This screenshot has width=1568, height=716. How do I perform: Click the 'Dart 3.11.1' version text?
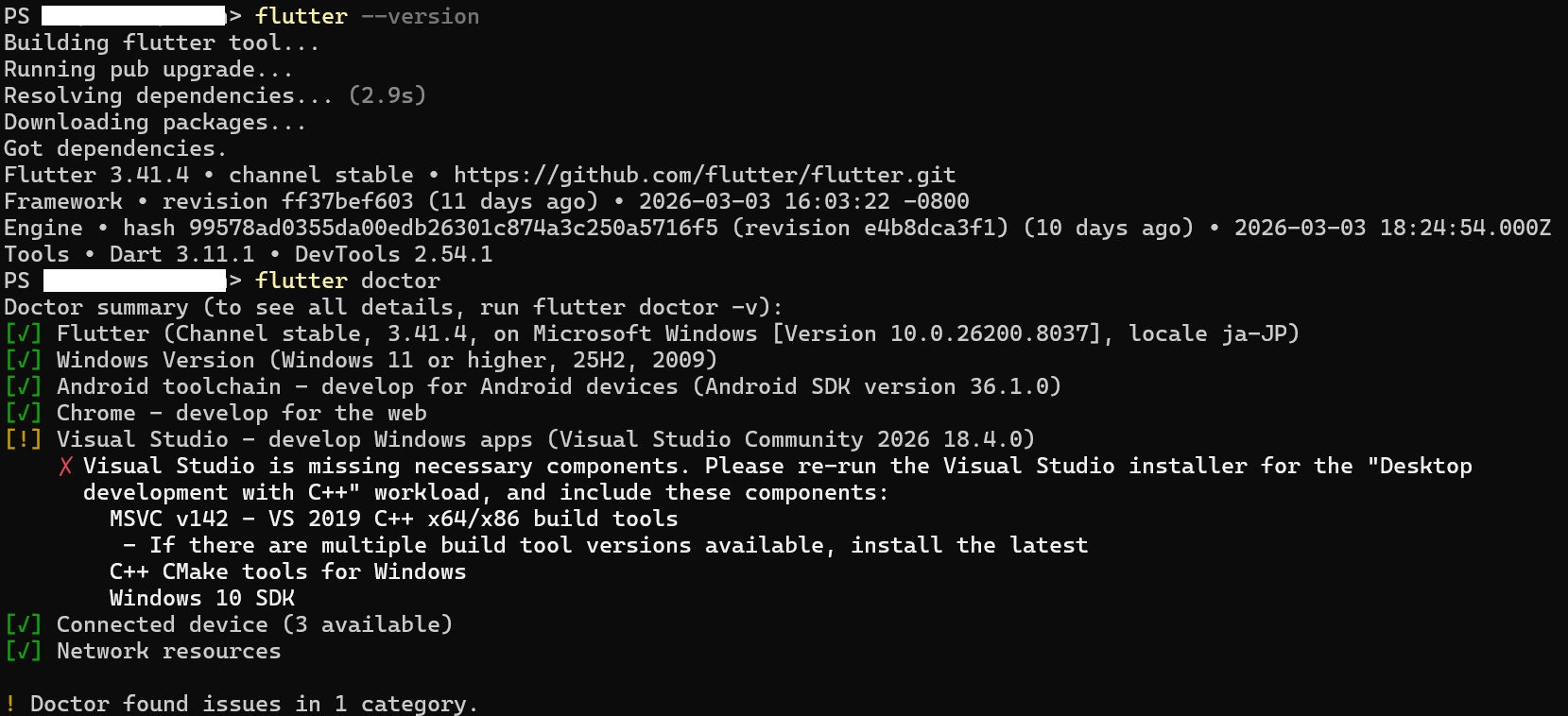click(182, 254)
